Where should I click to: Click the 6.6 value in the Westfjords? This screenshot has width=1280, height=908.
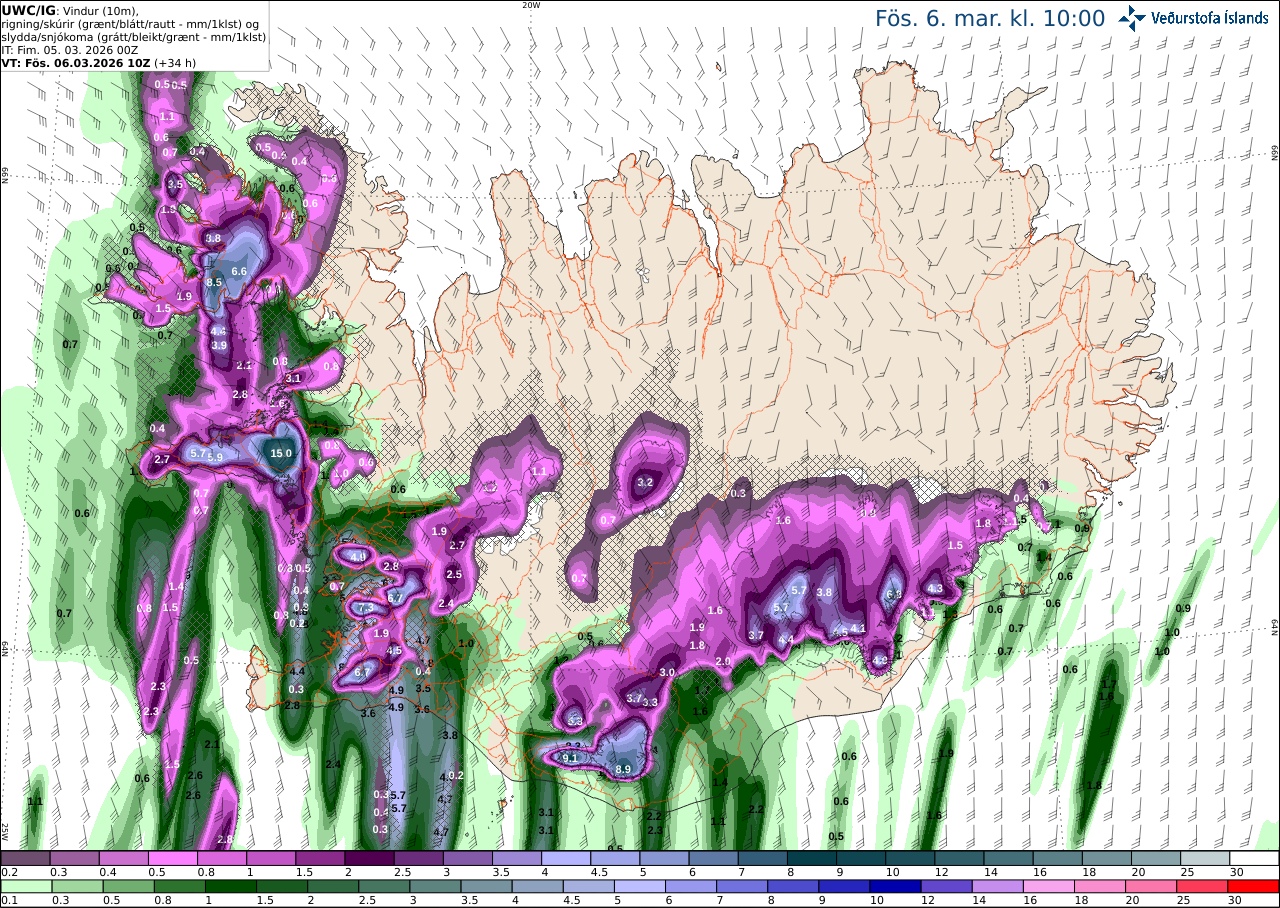pos(239,271)
